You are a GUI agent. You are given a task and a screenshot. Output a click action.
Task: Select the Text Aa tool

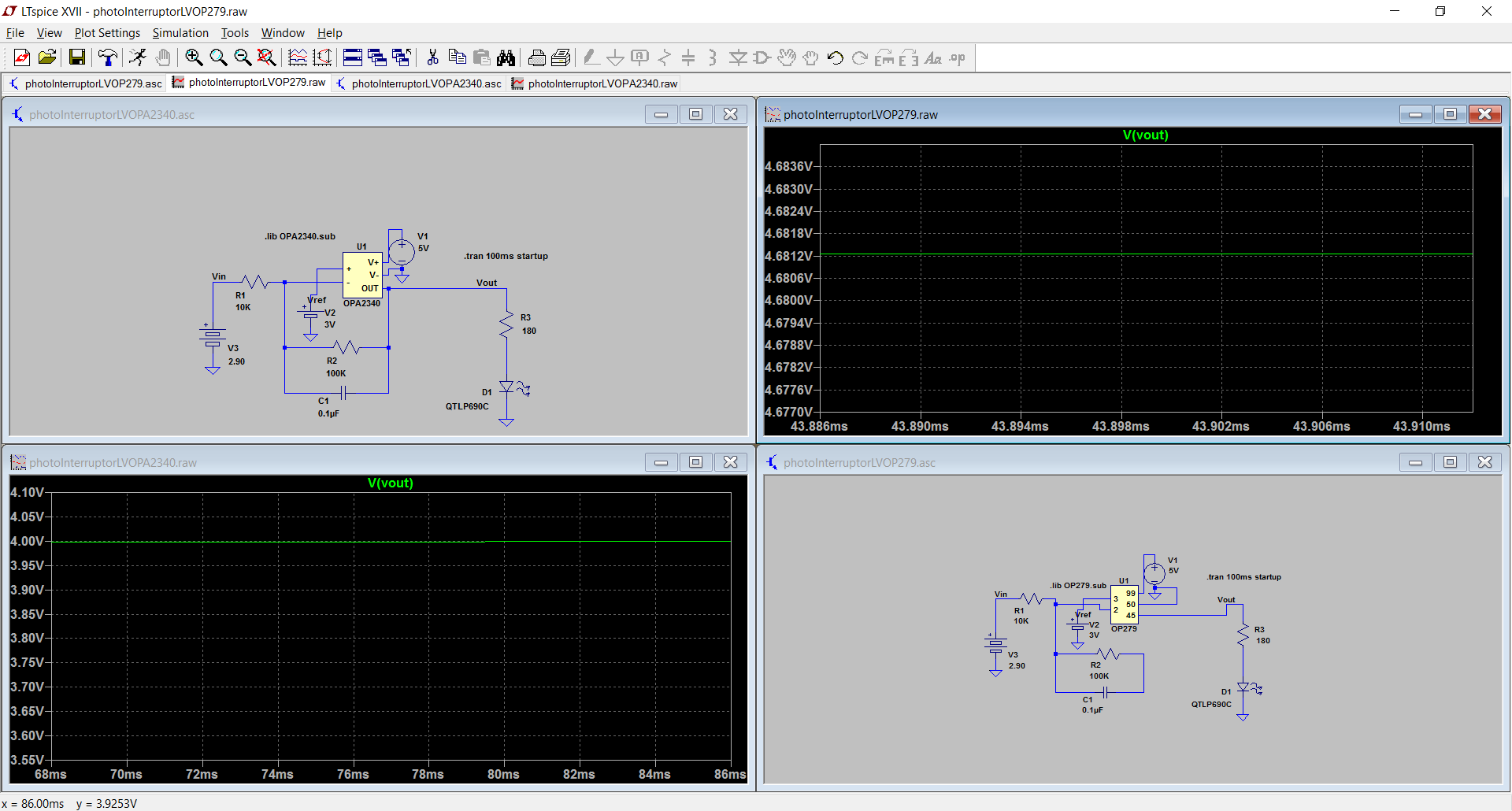click(x=932, y=57)
